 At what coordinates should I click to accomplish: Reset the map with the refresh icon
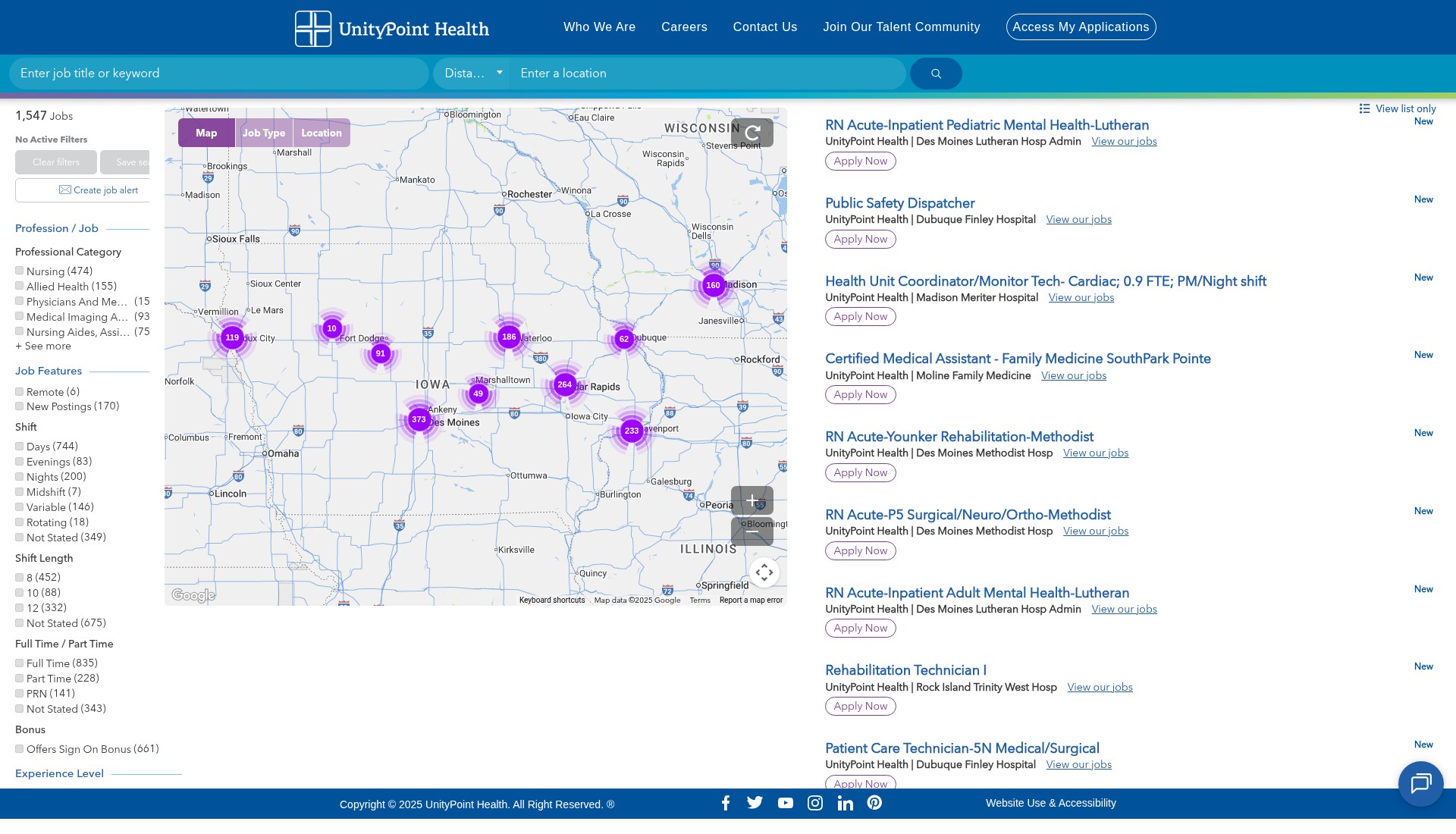pos(752,133)
